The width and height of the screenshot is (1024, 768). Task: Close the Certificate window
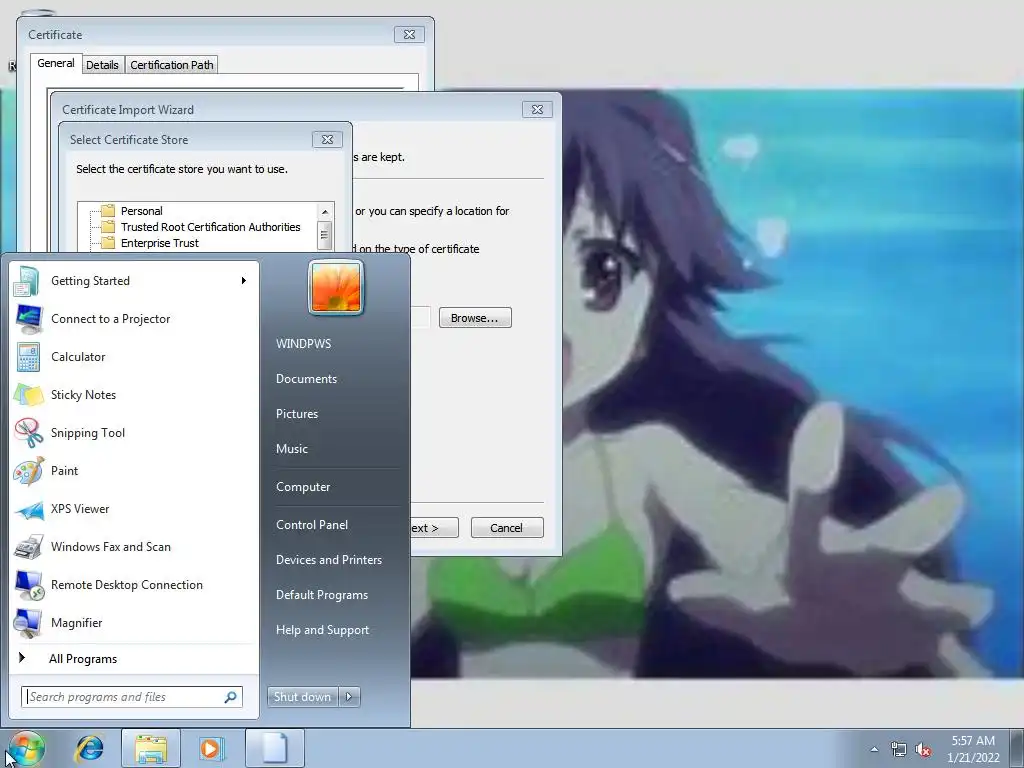pos(409,34)
